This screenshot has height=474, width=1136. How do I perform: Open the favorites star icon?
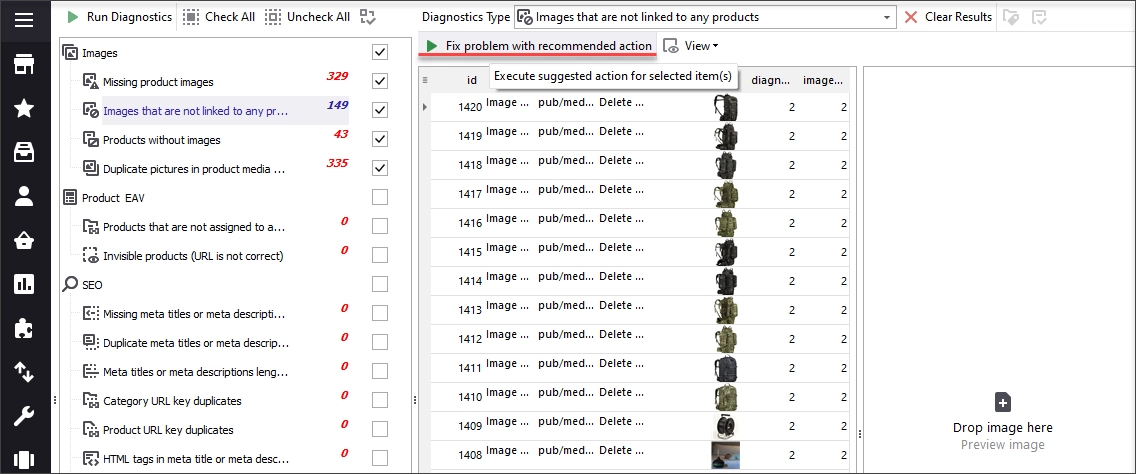[24, 109]
